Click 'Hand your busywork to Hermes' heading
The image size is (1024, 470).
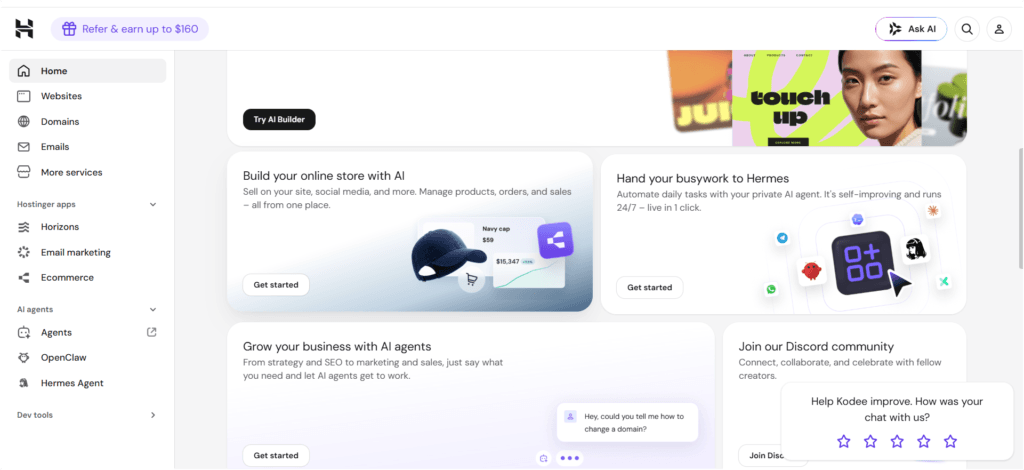click(703, 178)
